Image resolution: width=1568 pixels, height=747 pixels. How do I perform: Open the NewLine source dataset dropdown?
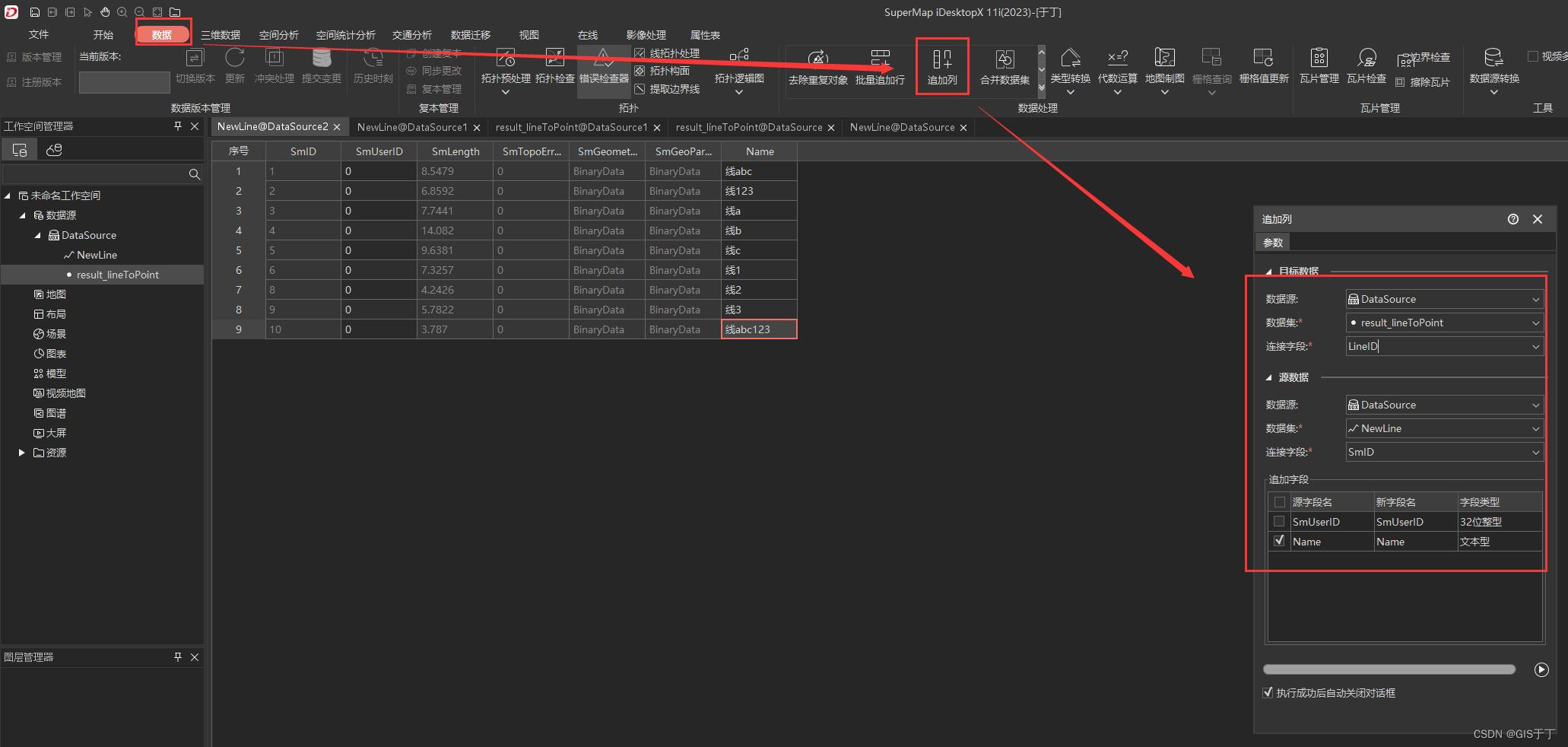click(1444, 429)
